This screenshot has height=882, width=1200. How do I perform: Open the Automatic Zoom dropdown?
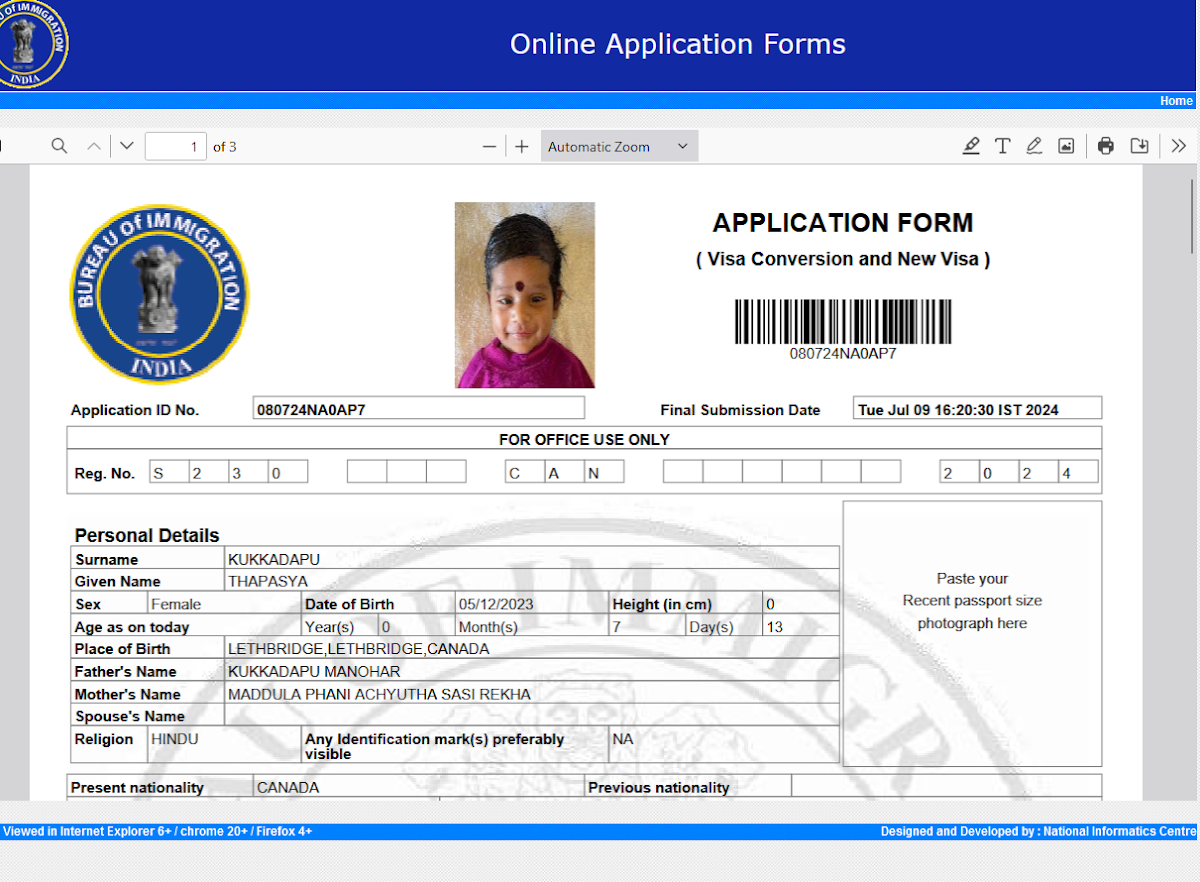pyautogui.click(x=619, y=146)
